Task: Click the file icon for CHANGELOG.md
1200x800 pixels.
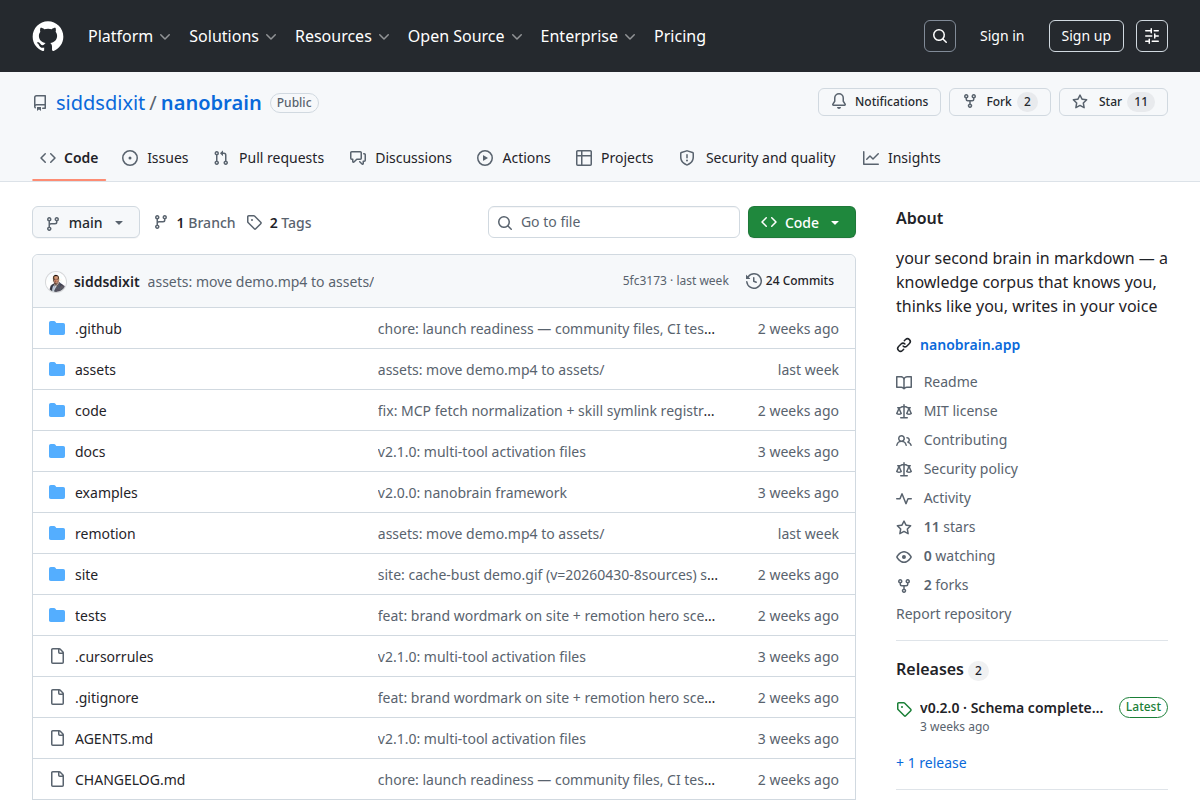Action: (57, 780)
